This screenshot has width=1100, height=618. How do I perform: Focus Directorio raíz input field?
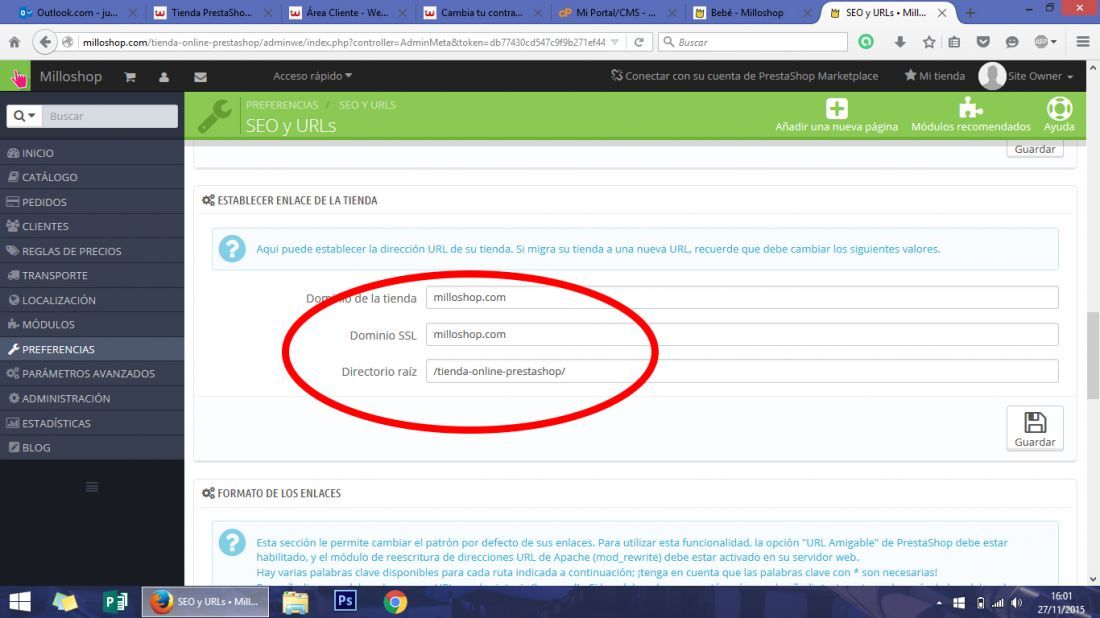point(742,371)
